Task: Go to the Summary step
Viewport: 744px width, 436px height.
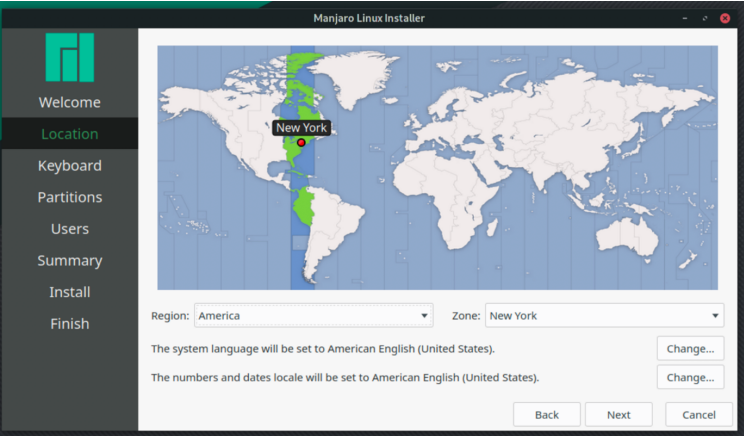Action: pos(70,260)
